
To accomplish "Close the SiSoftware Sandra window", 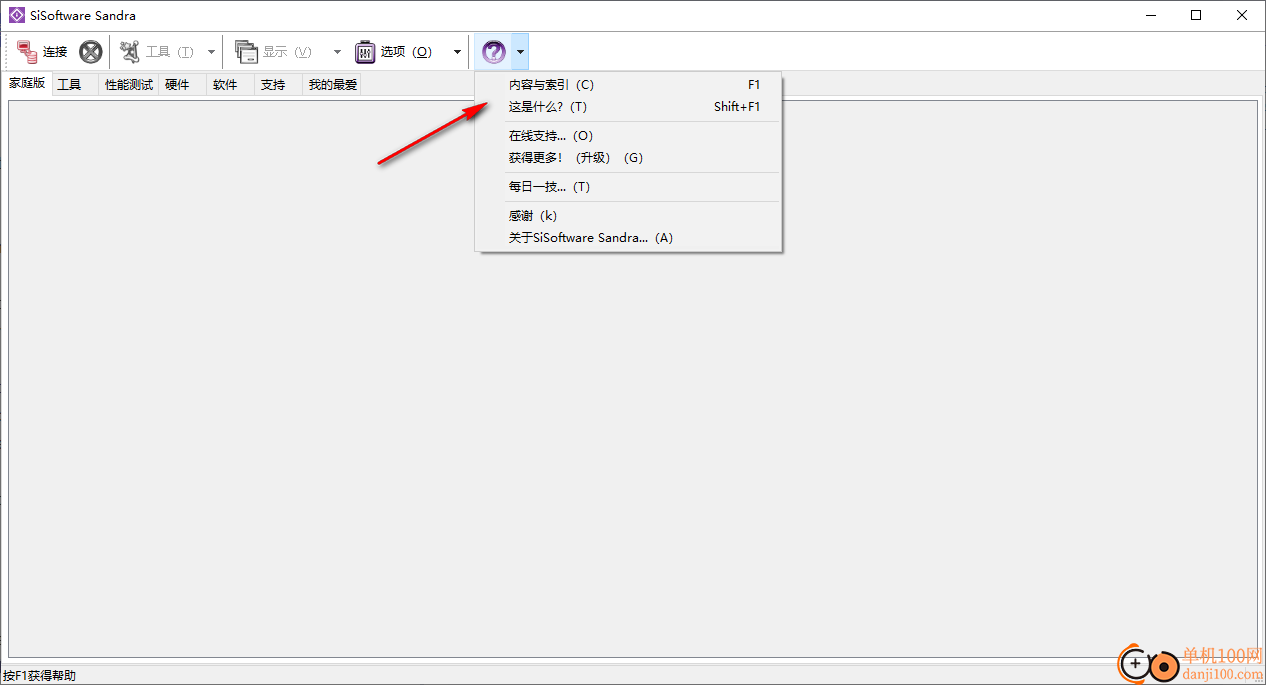I will click(1242, 15).
